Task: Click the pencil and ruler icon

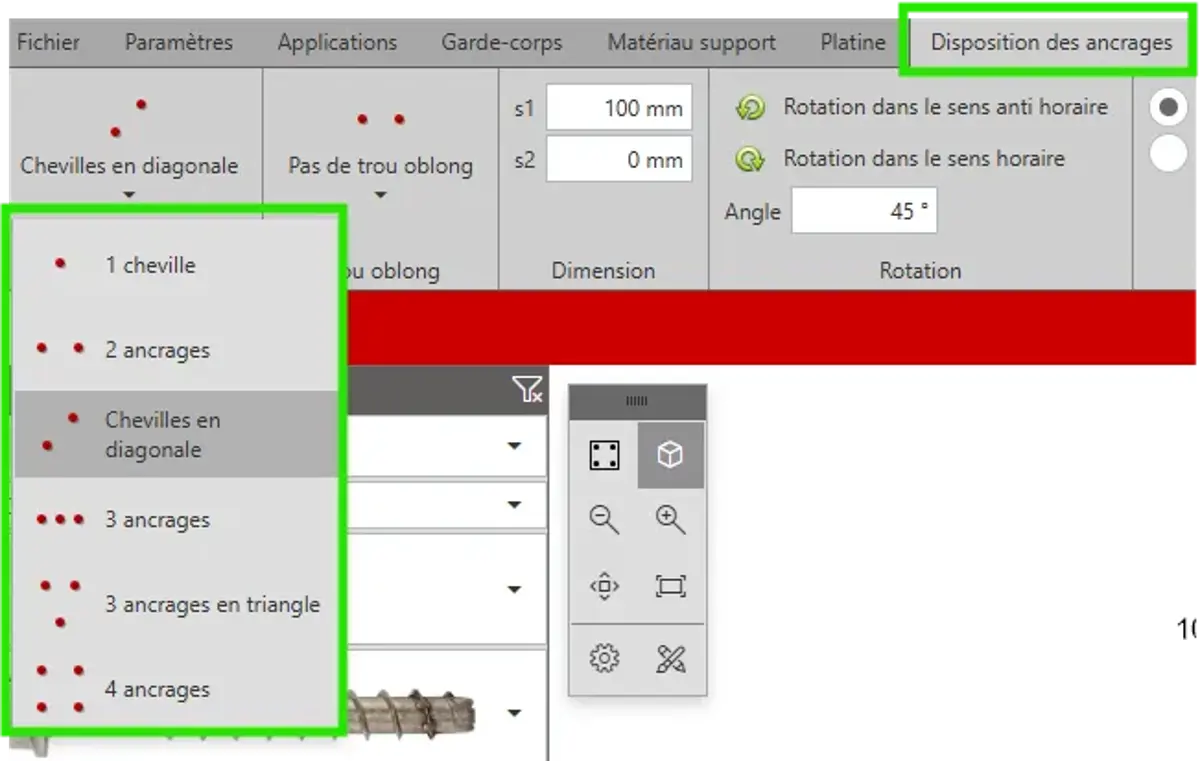Action: tap(670, 659)
